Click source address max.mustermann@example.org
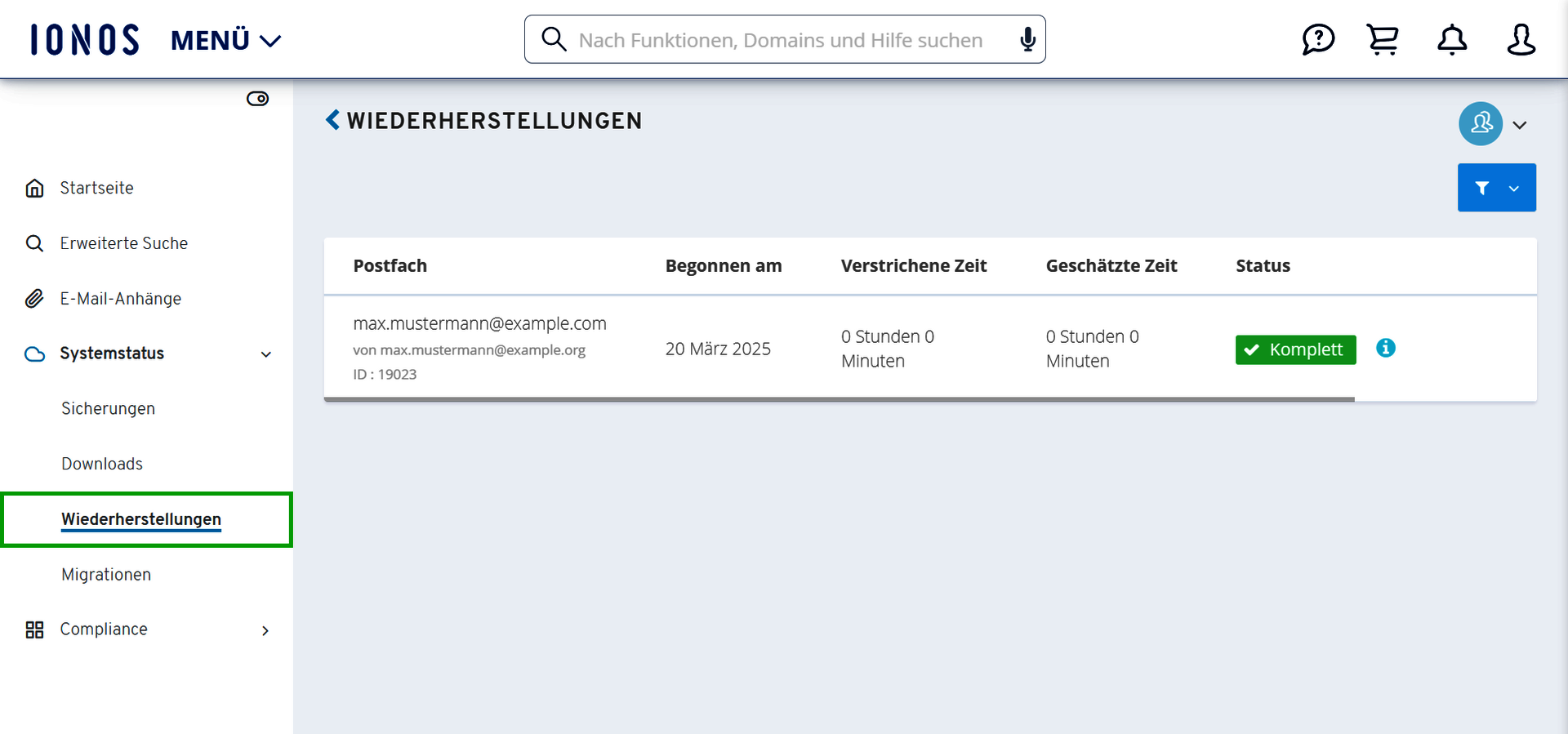 tap(483, 350)
